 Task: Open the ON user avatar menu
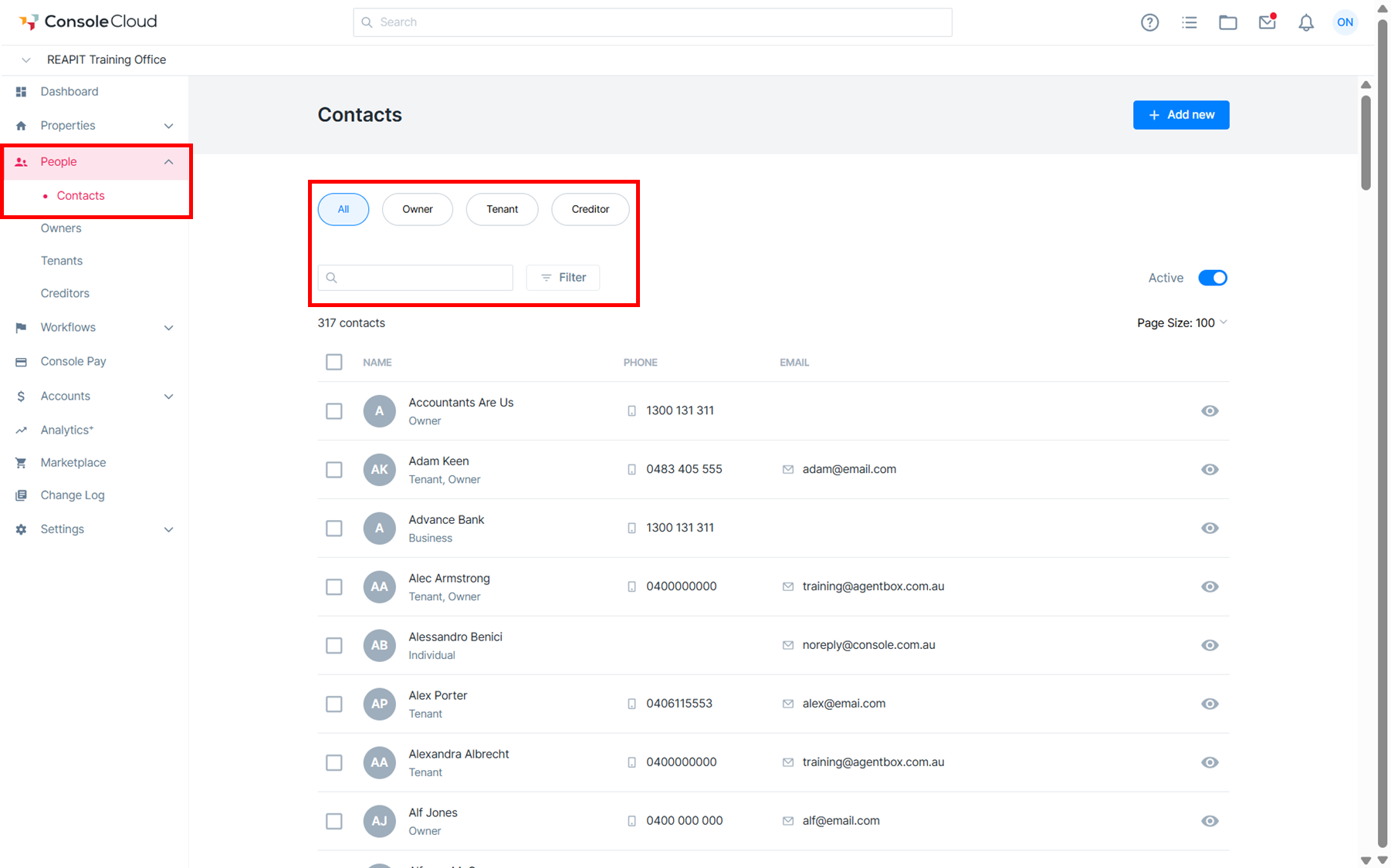point(1345,22)
